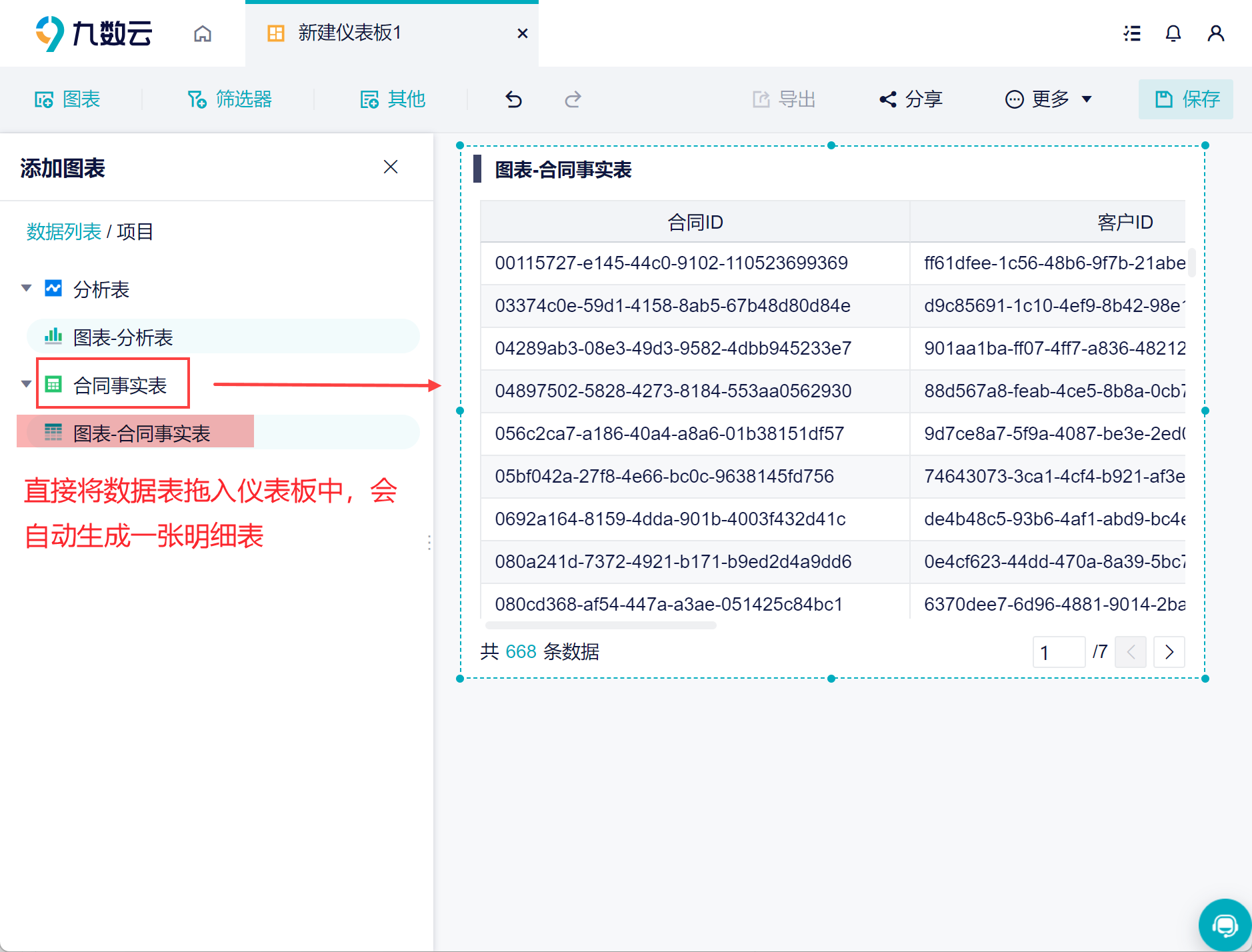Open the user account icon
Viewport: 1252px width, 952px height.
tap(1216, 33)
